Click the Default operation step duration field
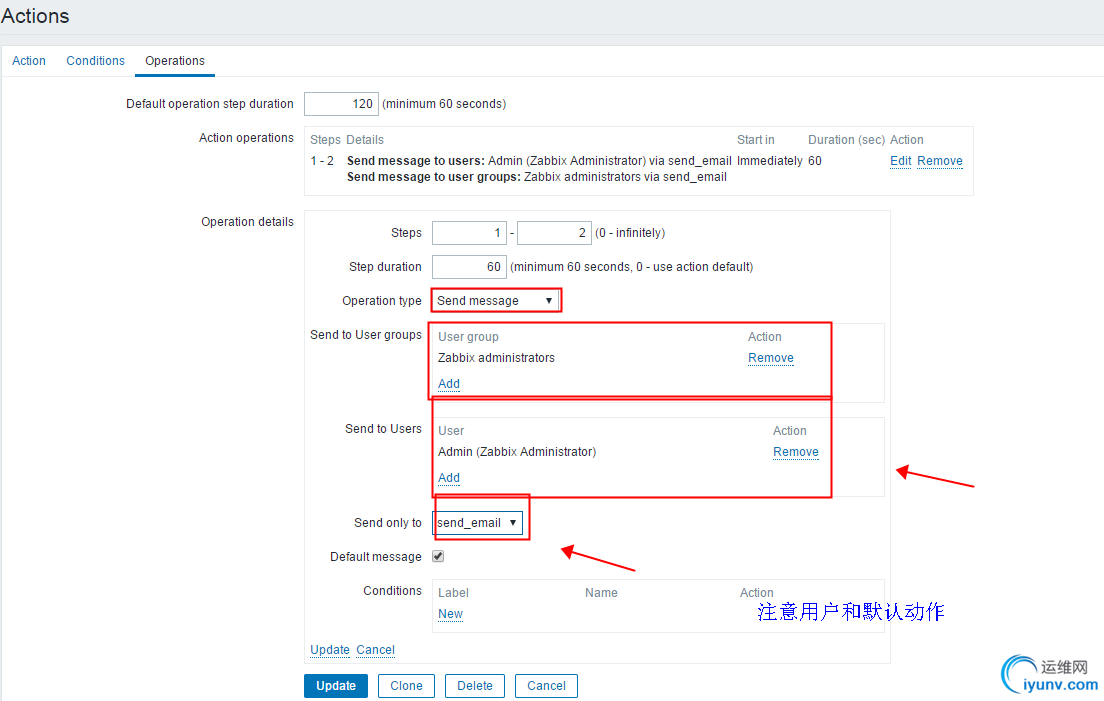1104x701 pixels. click(341, 103)
